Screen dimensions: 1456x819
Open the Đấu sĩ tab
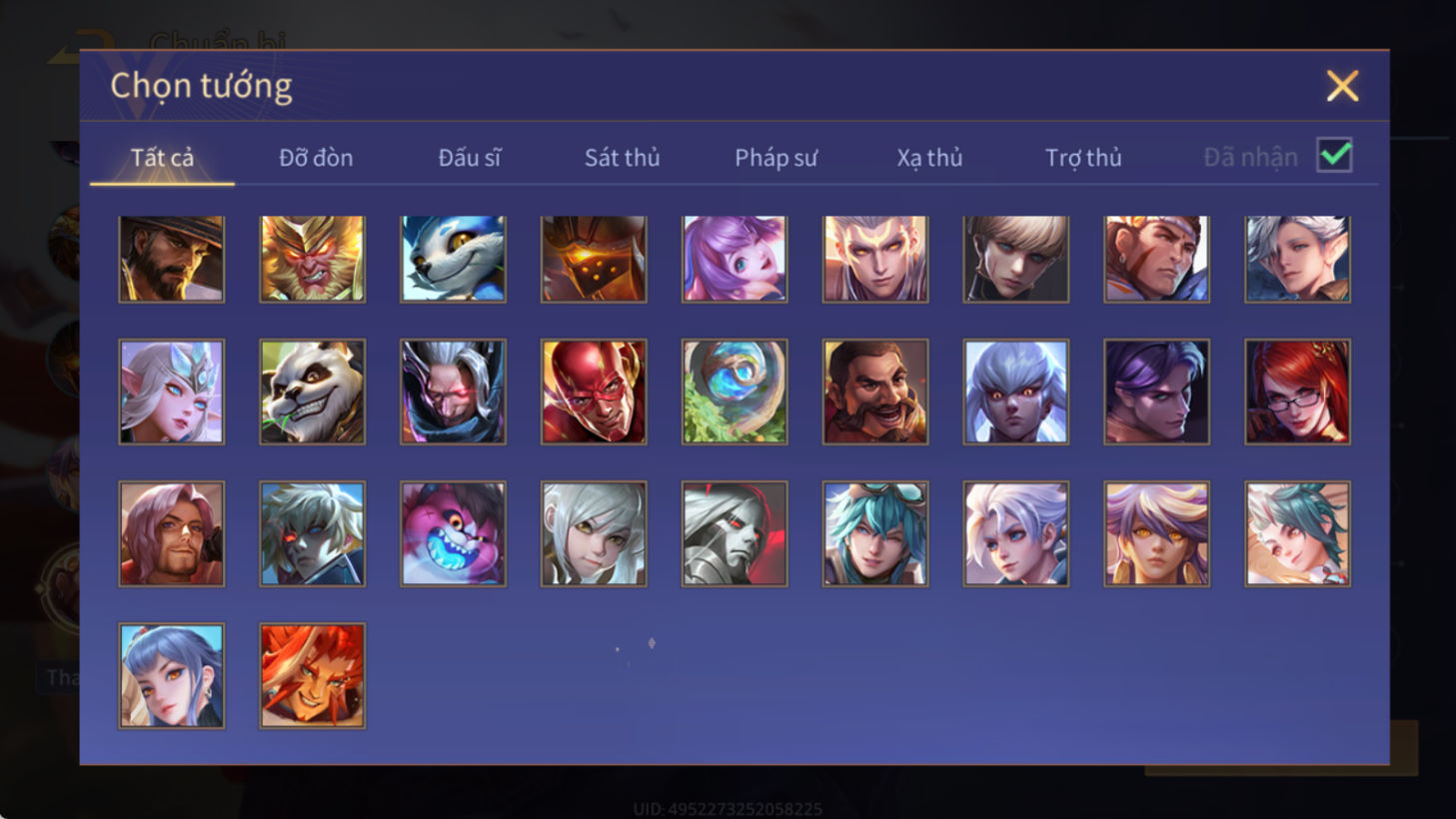(470, 158)
